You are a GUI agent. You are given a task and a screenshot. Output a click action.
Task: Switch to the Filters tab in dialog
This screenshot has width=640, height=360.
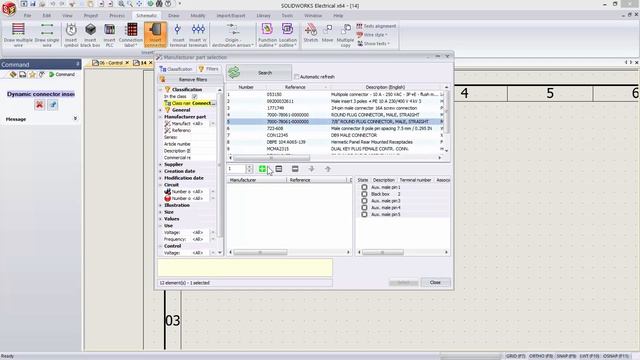[209, 69]
